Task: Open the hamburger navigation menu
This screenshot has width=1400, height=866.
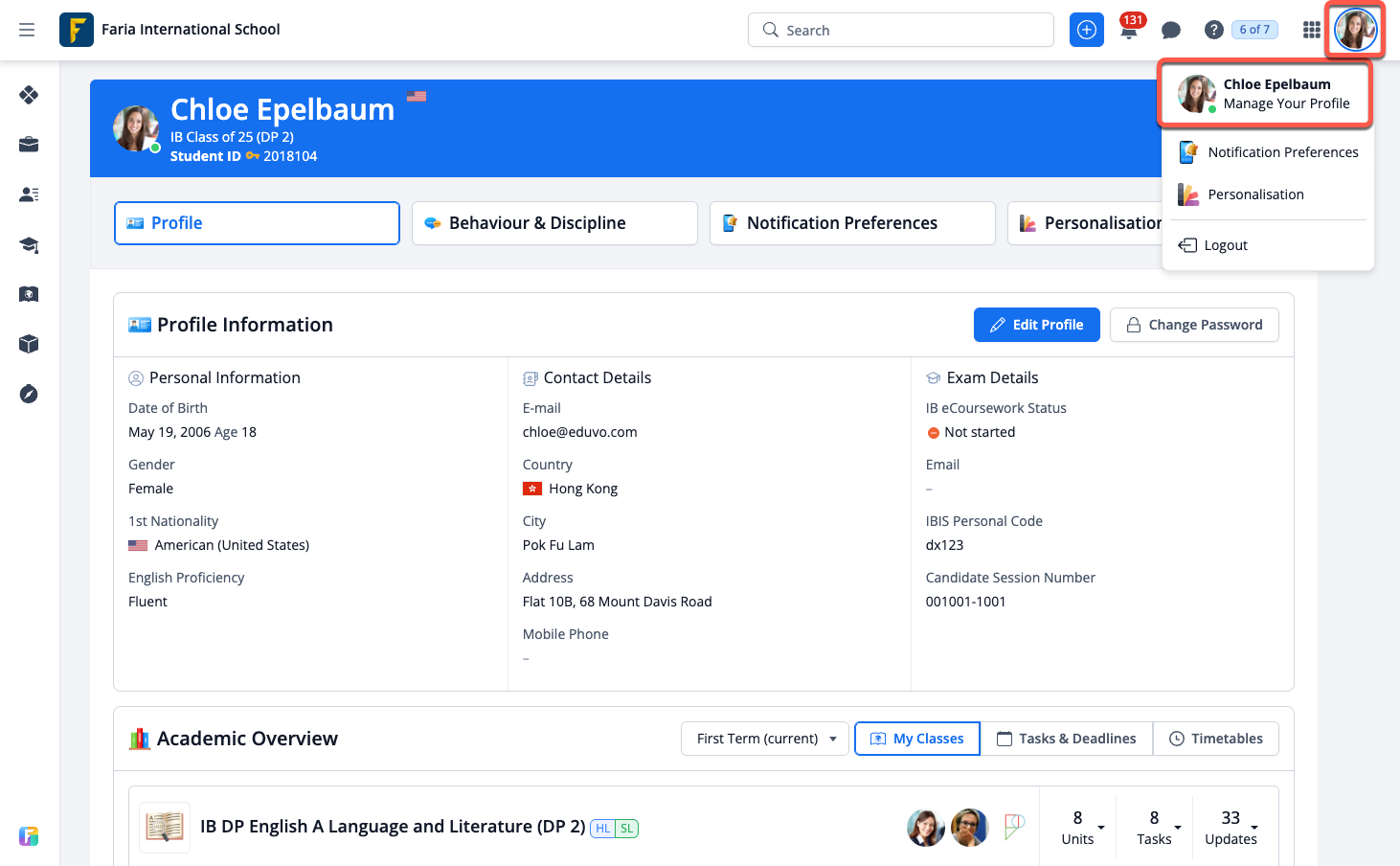Action: (x=27, y=30)
